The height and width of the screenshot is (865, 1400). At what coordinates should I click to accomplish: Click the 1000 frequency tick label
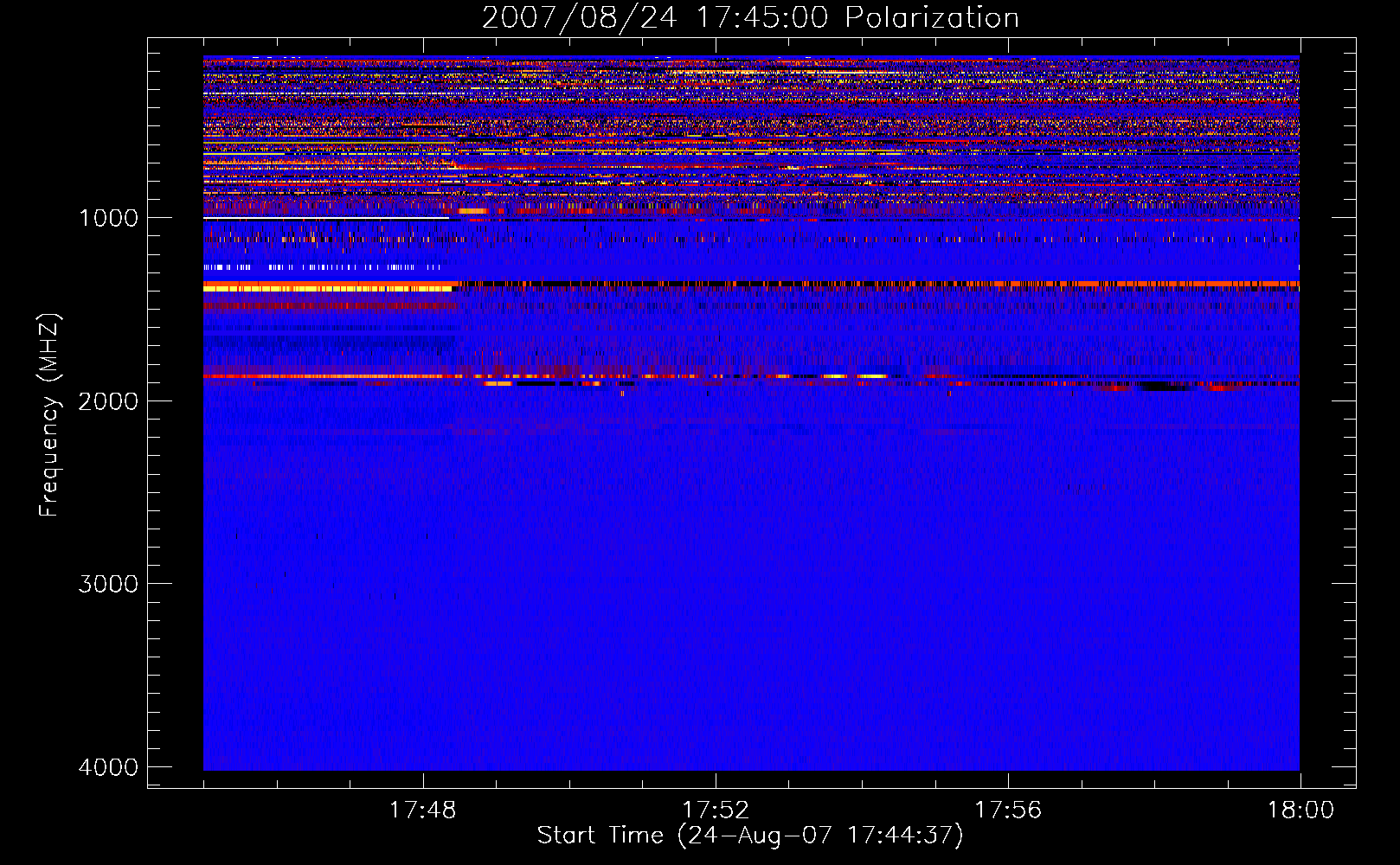coord(108,218)
